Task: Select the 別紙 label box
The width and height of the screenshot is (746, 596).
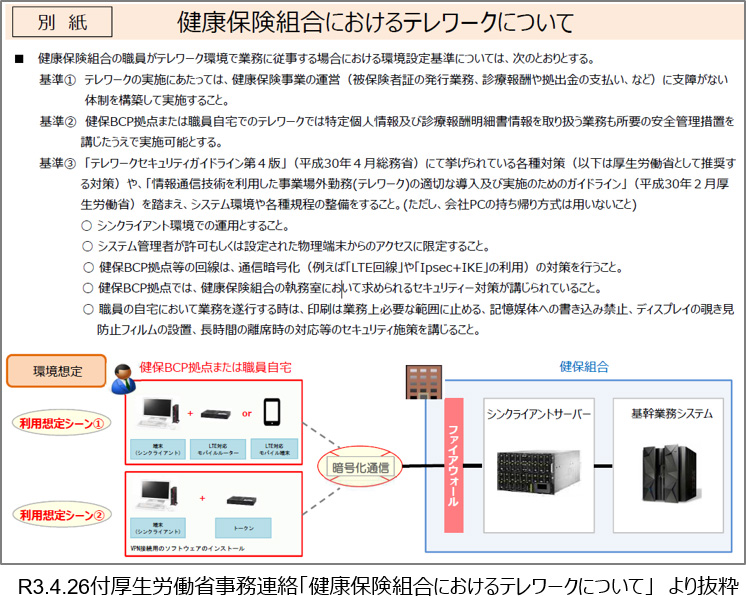Action: click(x=60, y=21)
